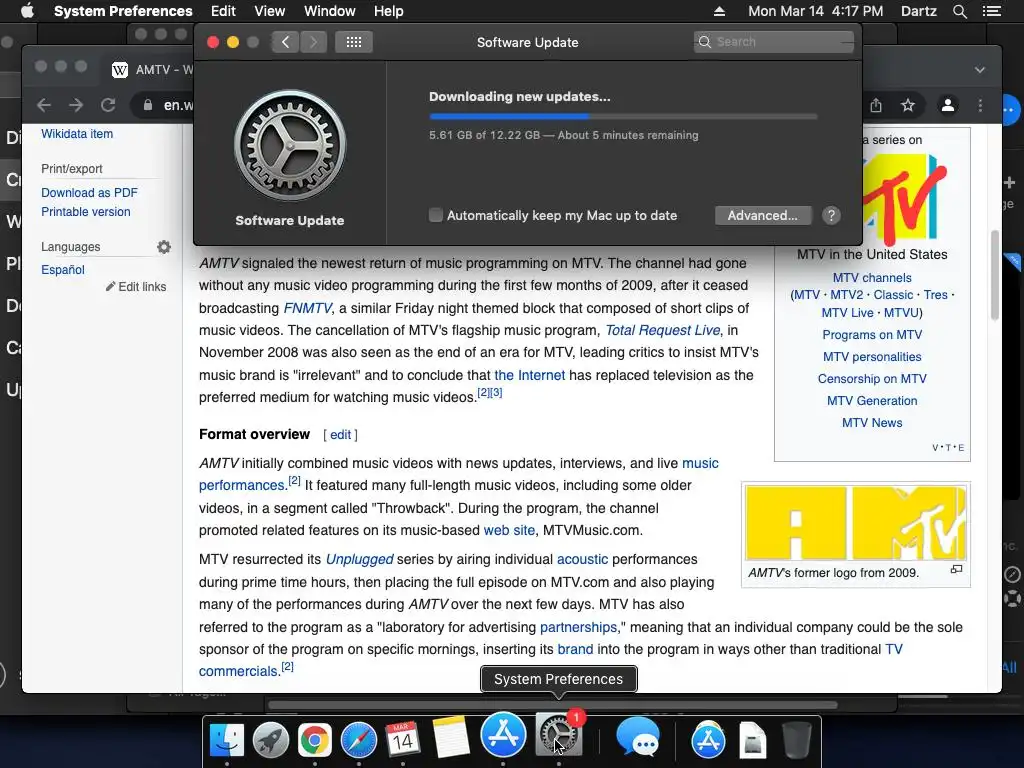The width and height of the screenshot is (1024, 768).
Task: Enlarge the AMTV former logo image
Action: pos(956,569)
